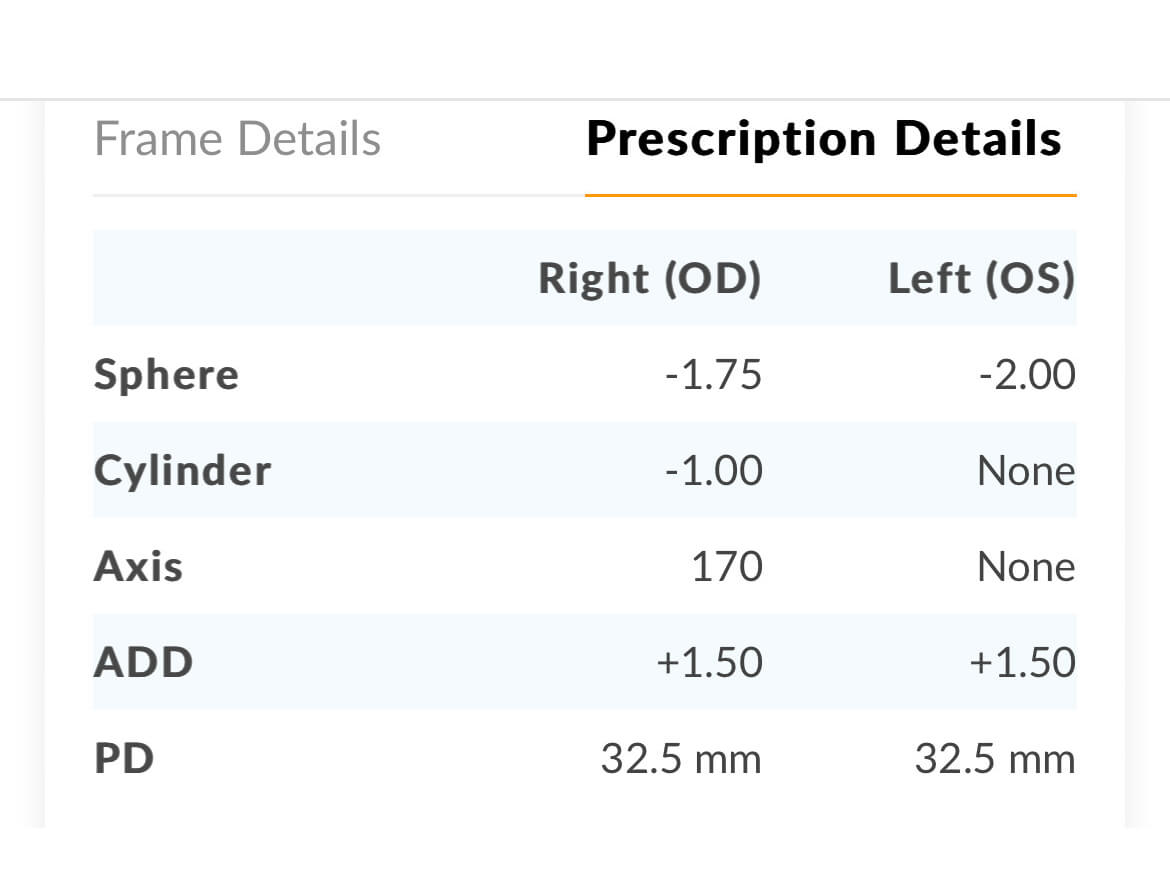Image resolution: width=1170 pixels, height=878 pixels.
Task: Select the left eye Axis None value
Action: pyautogui.click(x=1026, y=566)
